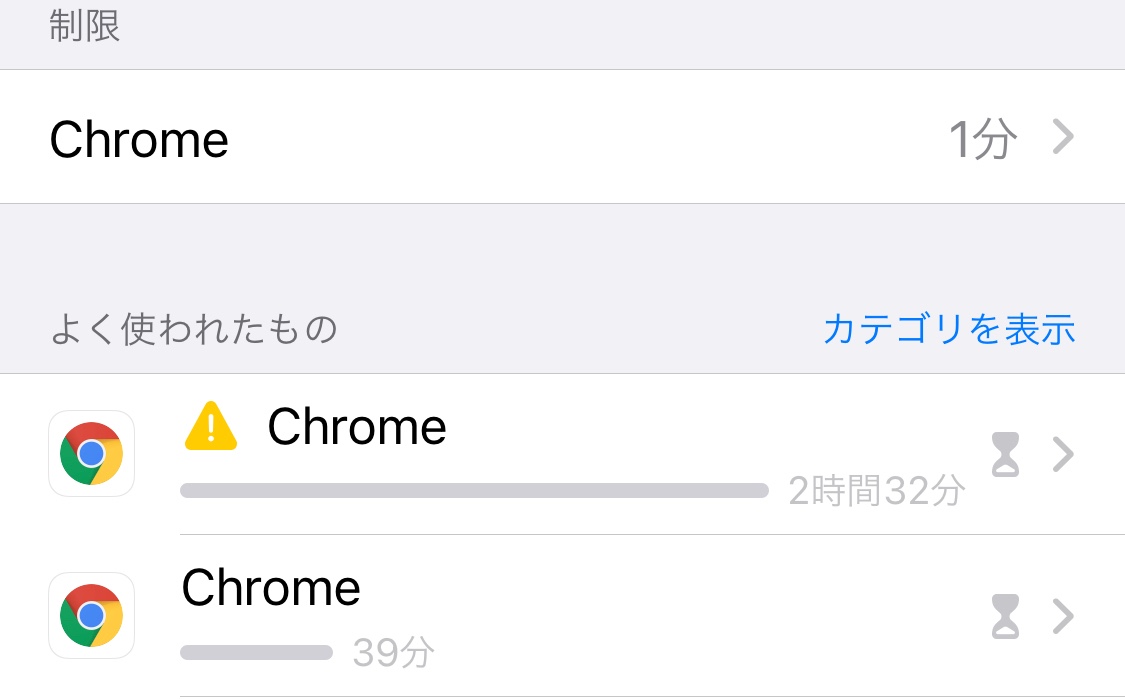
Task: Open Chrome limit details via the 1分 chevron
Action: coord(1063,138)
